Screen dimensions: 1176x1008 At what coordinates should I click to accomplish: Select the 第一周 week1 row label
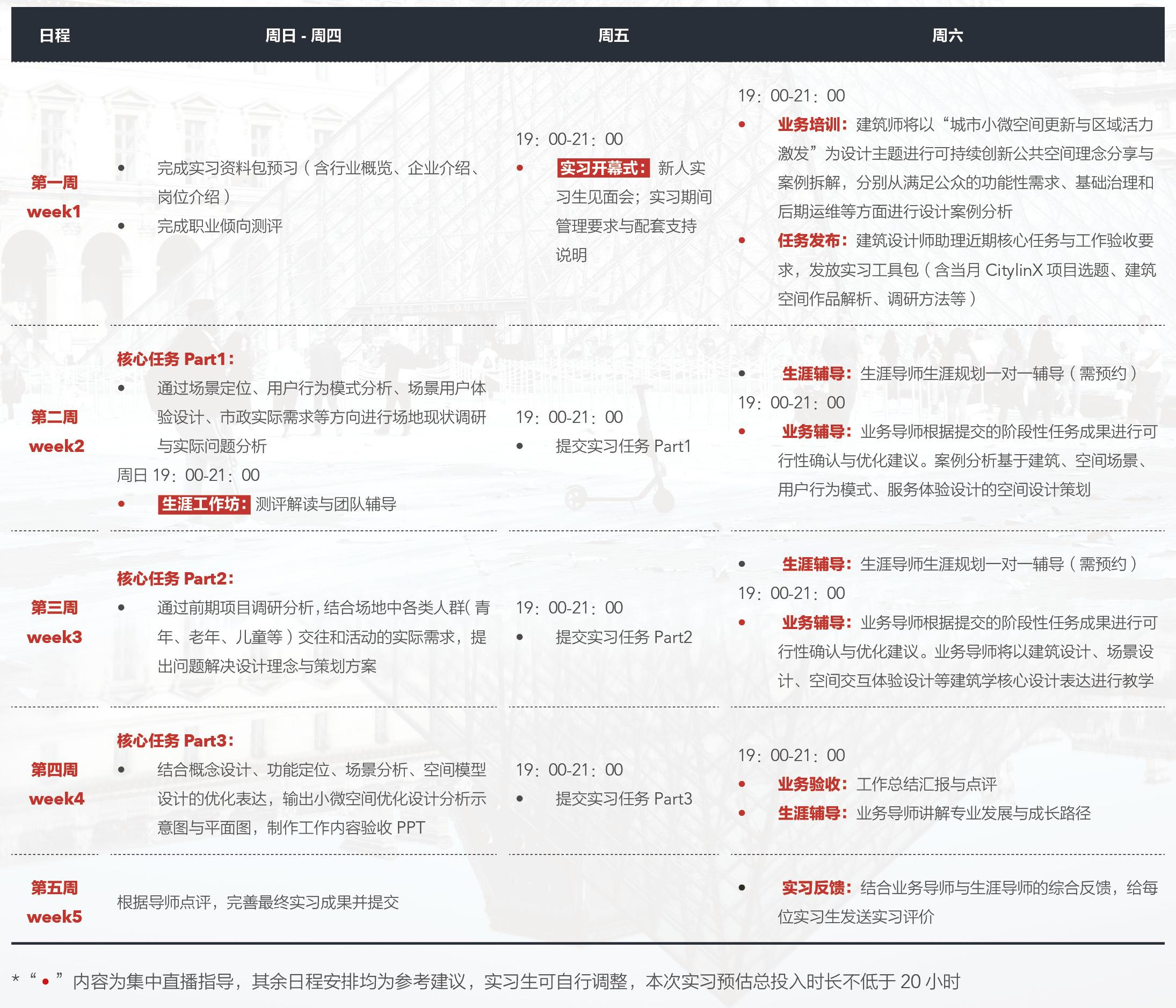click(54, 197)
